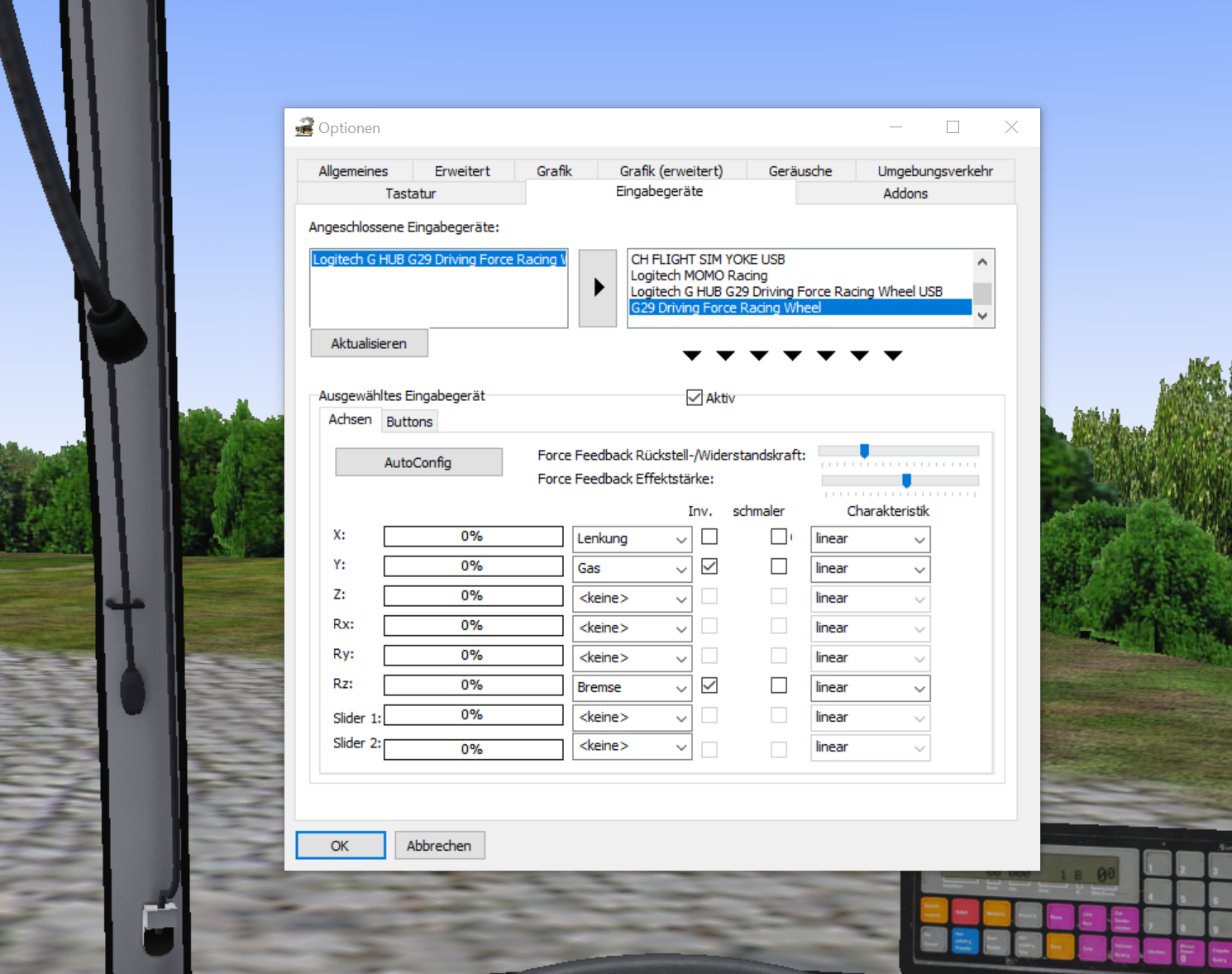Screen dimensions: 1232x974
Task: Switch to the Buttons tab
Action: pyautogui.click(x=409, y=422)
